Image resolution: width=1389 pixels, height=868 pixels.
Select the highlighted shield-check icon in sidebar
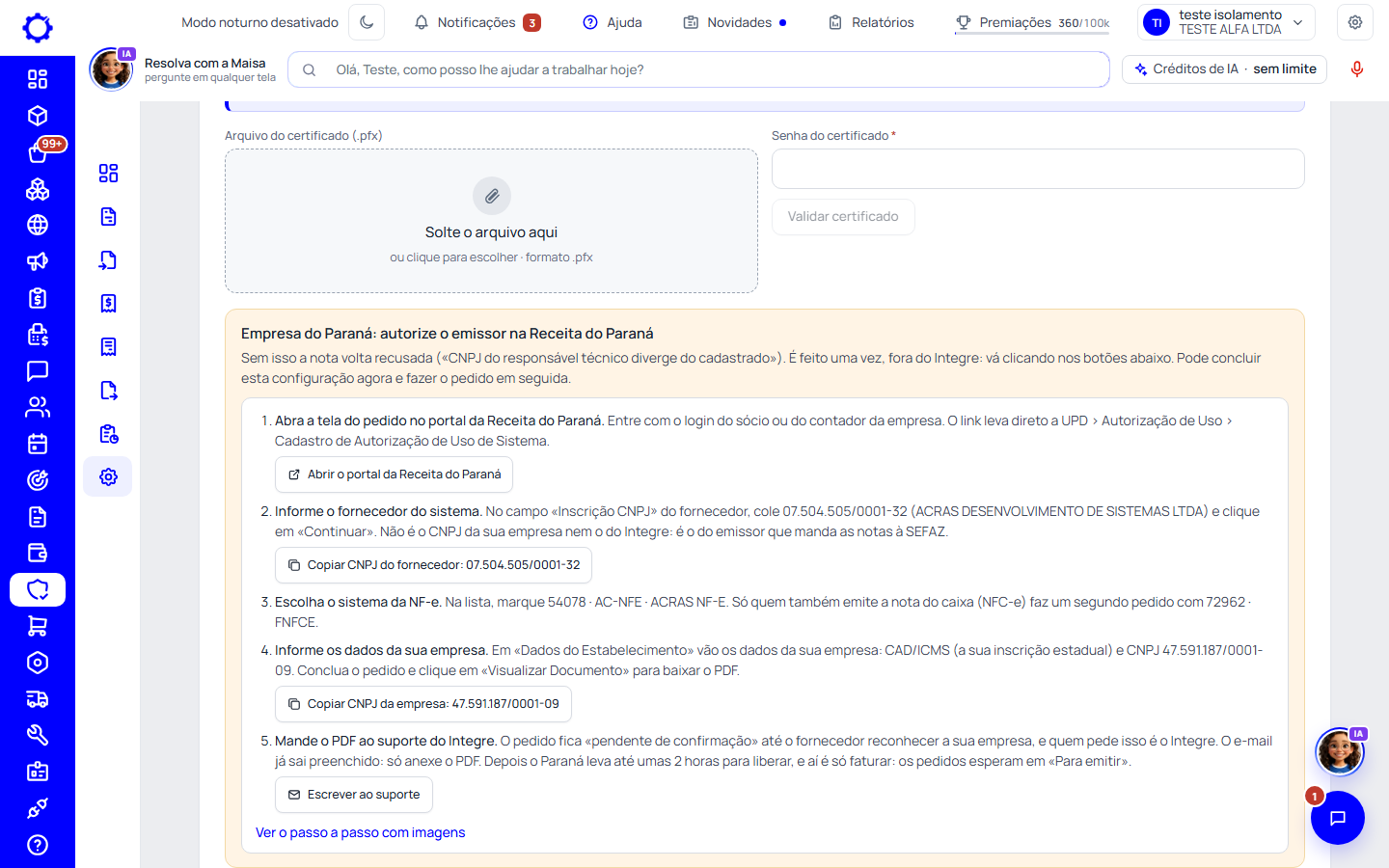(38, 589)
